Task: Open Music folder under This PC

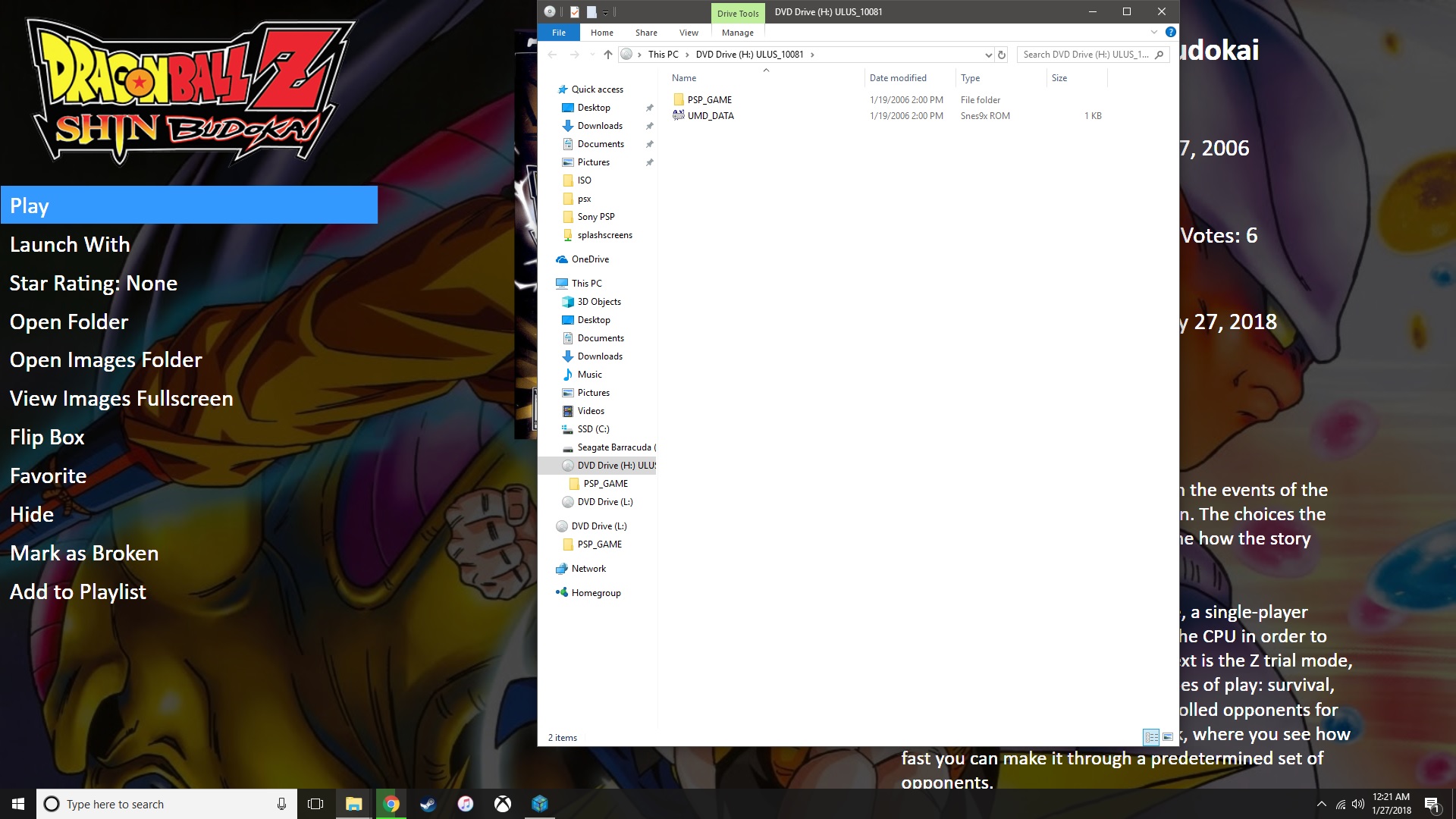Action: pos(589,375)
